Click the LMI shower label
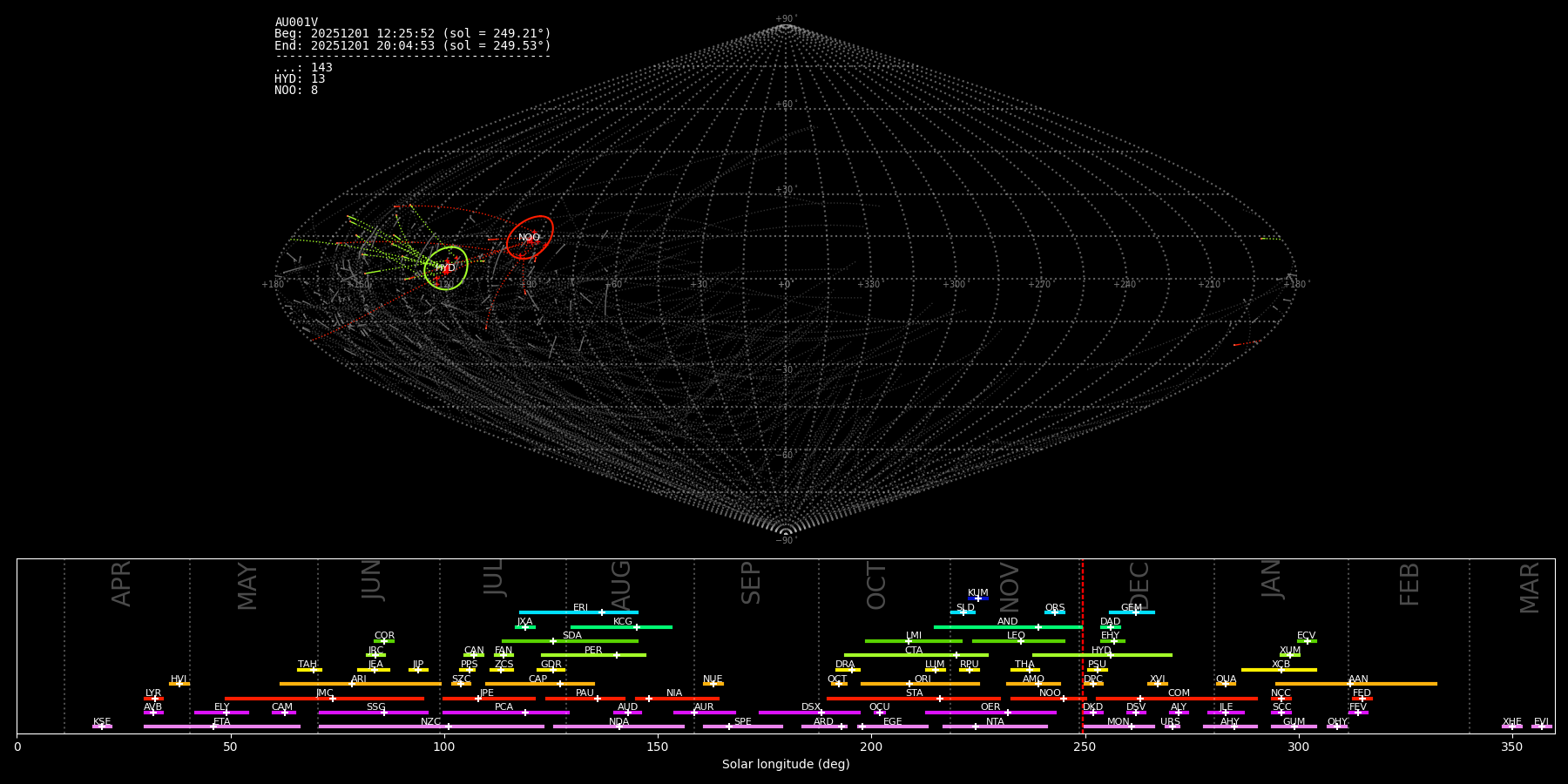The height and width of the screenshot is (784, 1568). tap(914, 636)
